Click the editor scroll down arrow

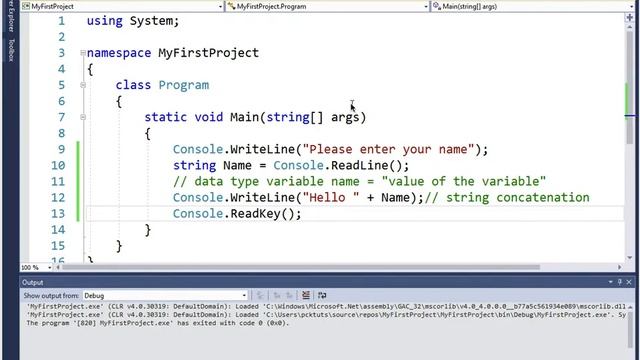coord(629,258)
